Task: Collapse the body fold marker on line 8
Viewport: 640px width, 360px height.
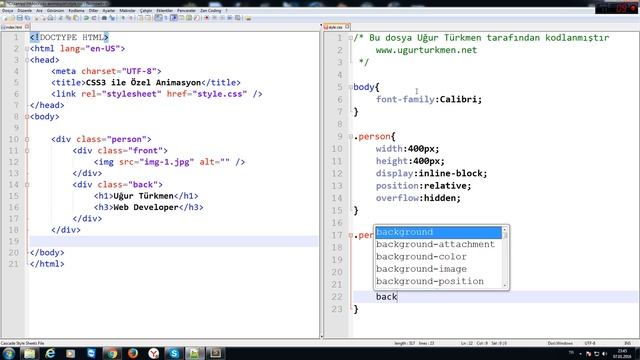Action: (27, 117)
